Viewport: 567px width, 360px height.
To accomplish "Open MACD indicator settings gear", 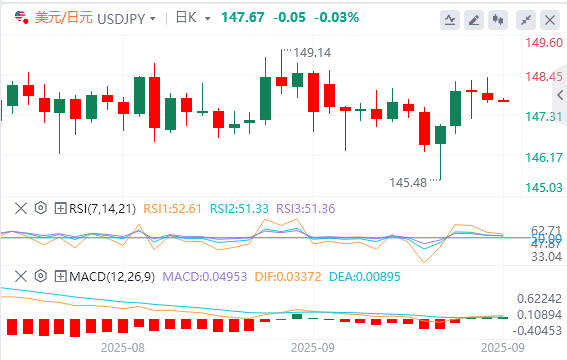I will pos(41,277).
